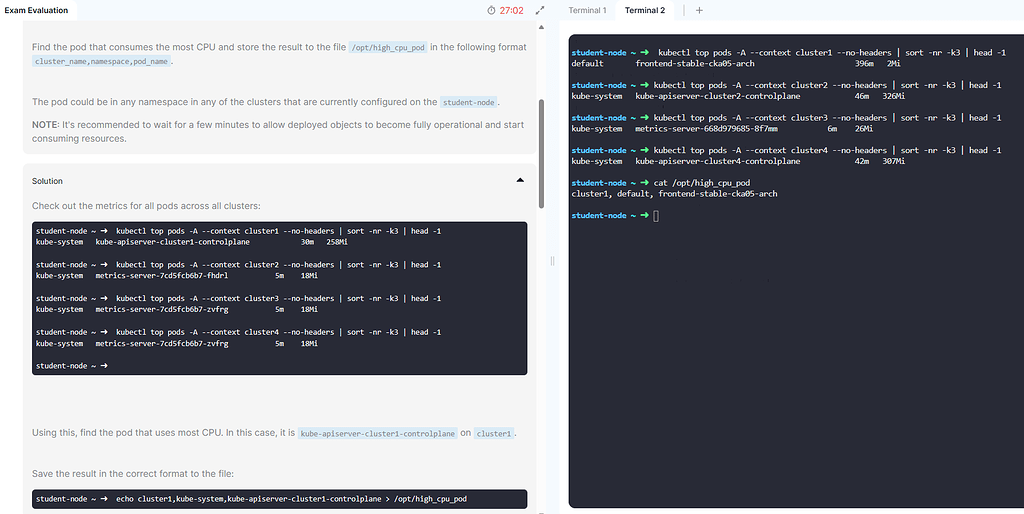Click the left panel vertical scrollbar

542,150
